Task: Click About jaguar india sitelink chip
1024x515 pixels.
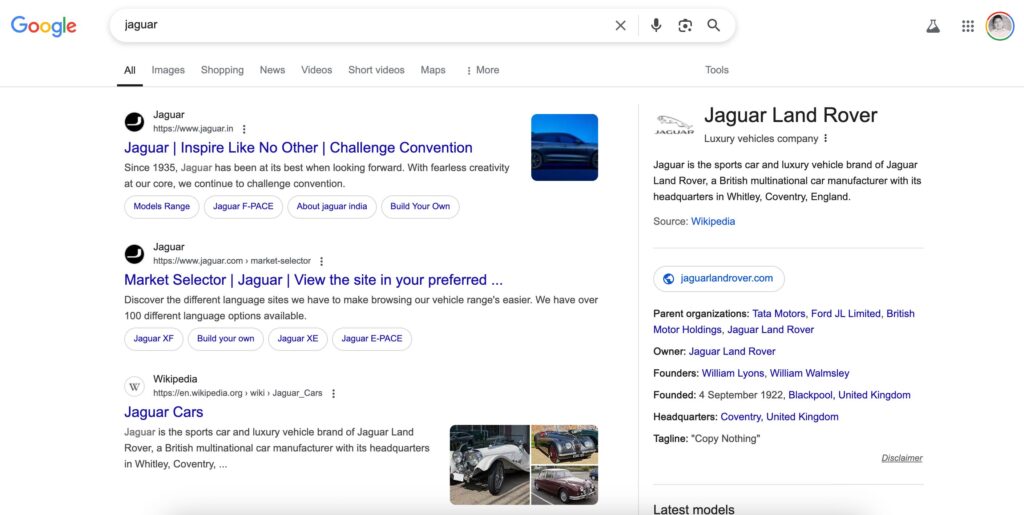Action: coord(332,206)
